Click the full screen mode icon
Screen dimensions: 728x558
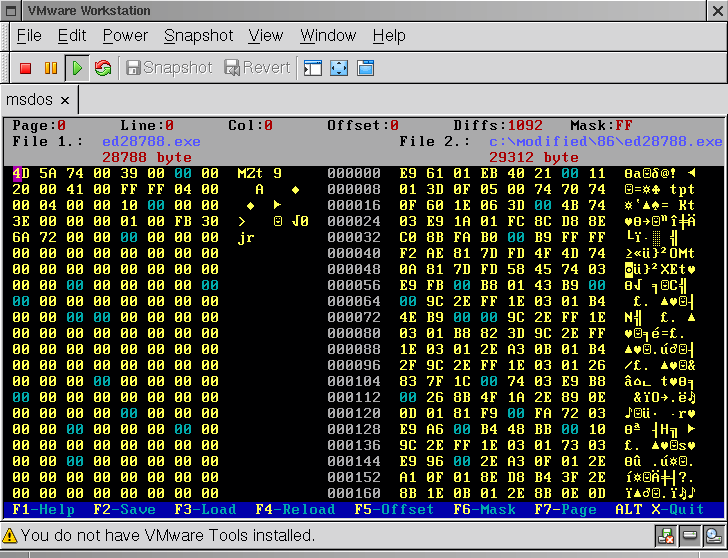[339, 68]
